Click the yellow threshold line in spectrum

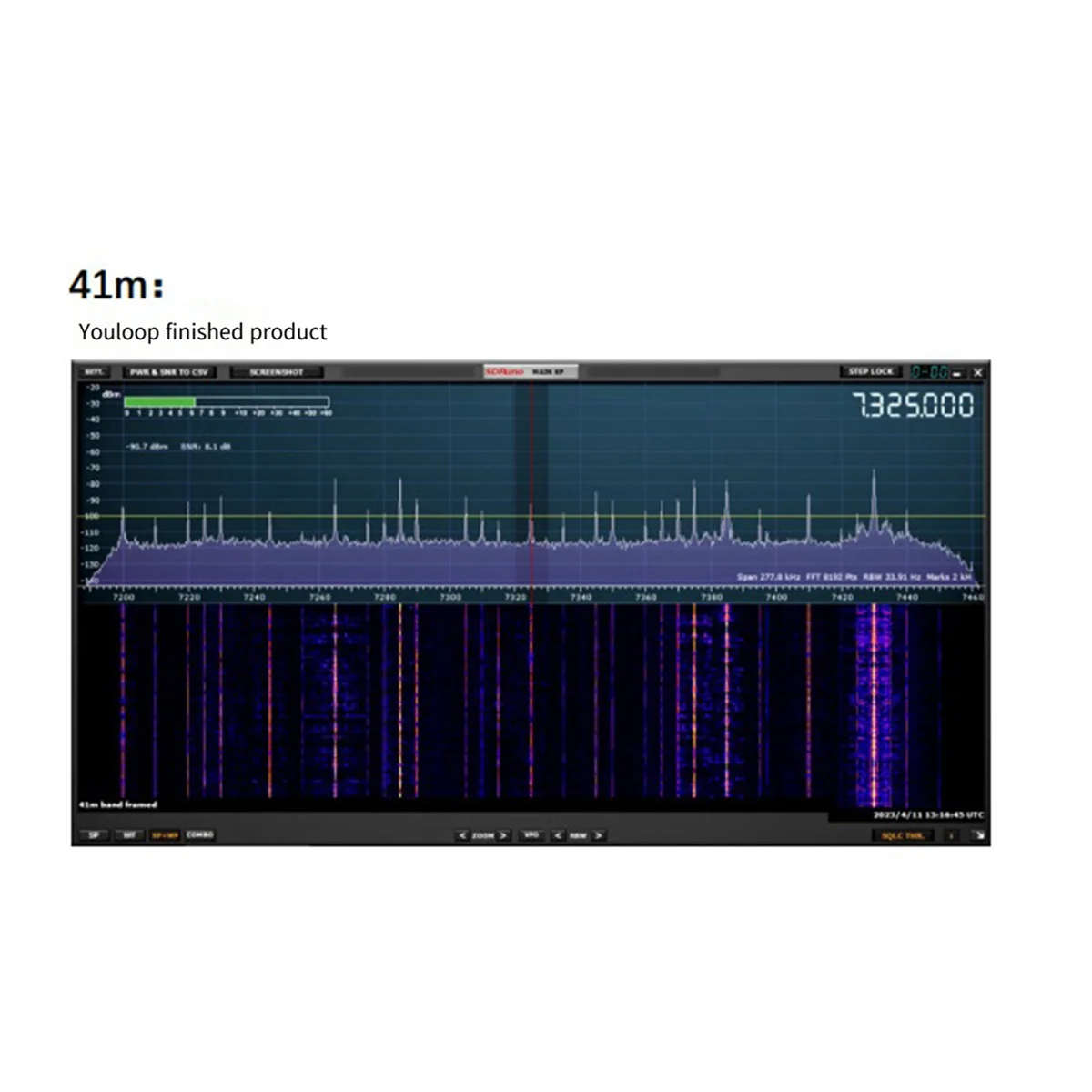532,517
